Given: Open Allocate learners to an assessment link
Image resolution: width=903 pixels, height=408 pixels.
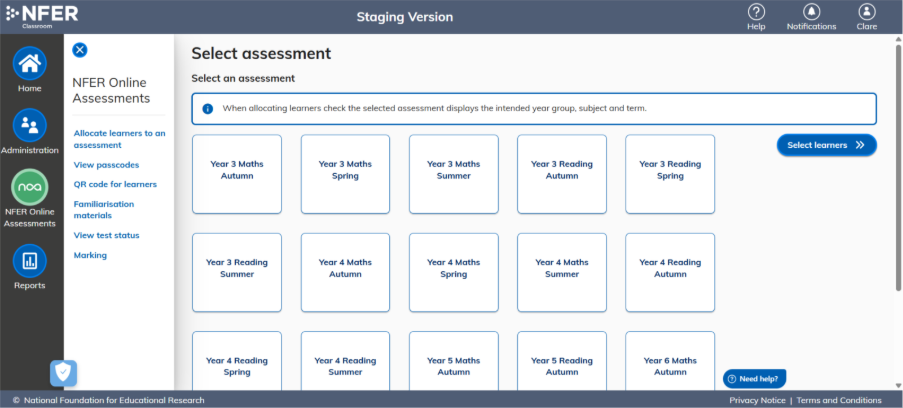Looking at the screenshot, I should (119, 139).
